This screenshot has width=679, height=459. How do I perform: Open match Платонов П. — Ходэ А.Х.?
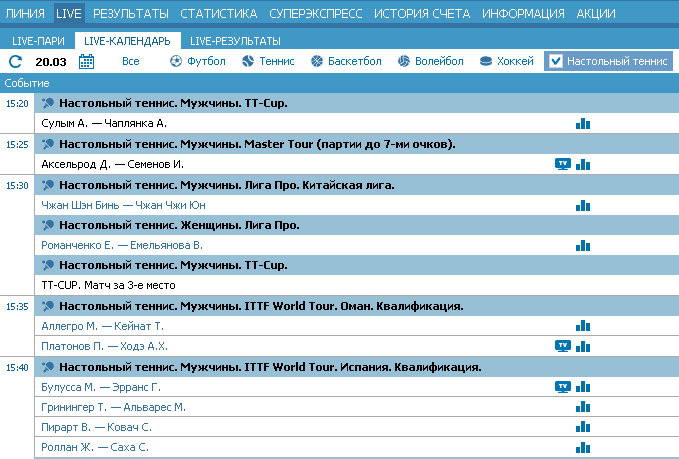coord(104,346)
